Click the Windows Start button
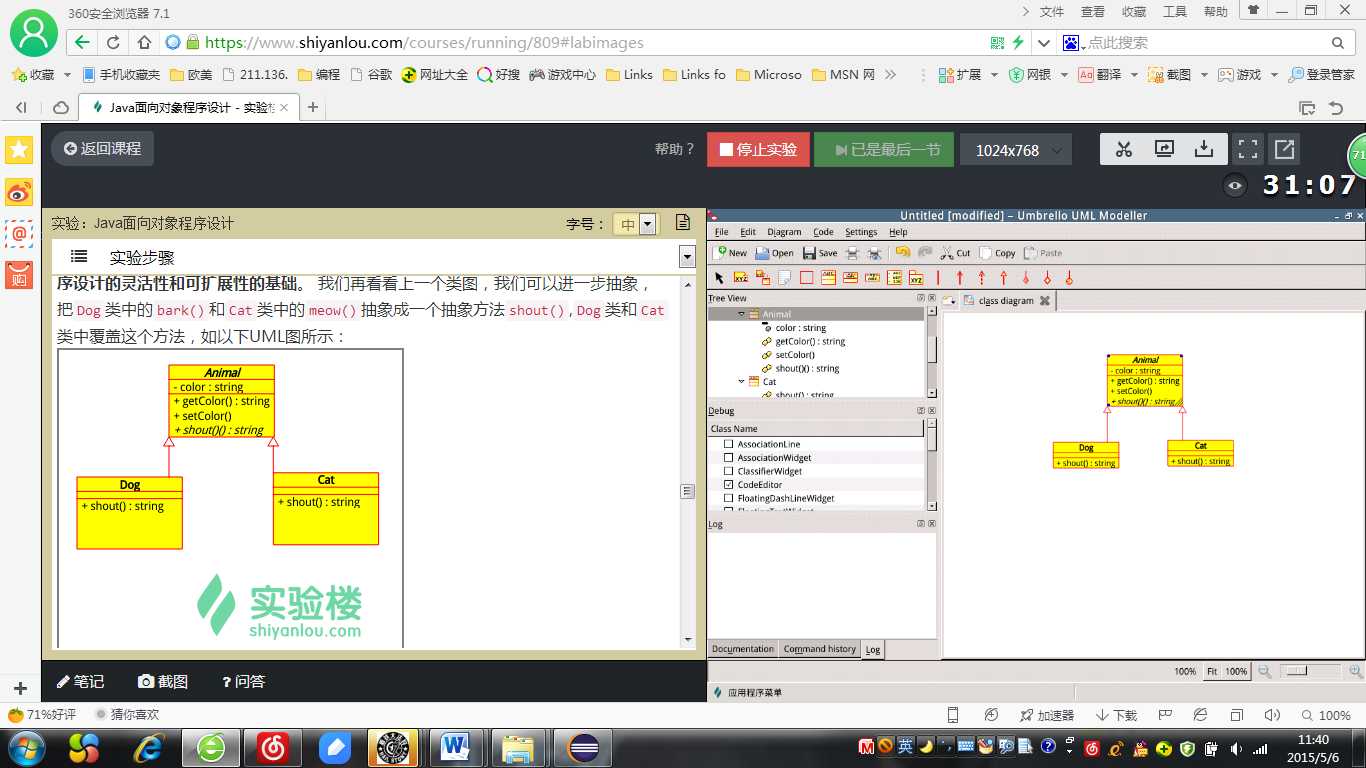 pos(26,747)
